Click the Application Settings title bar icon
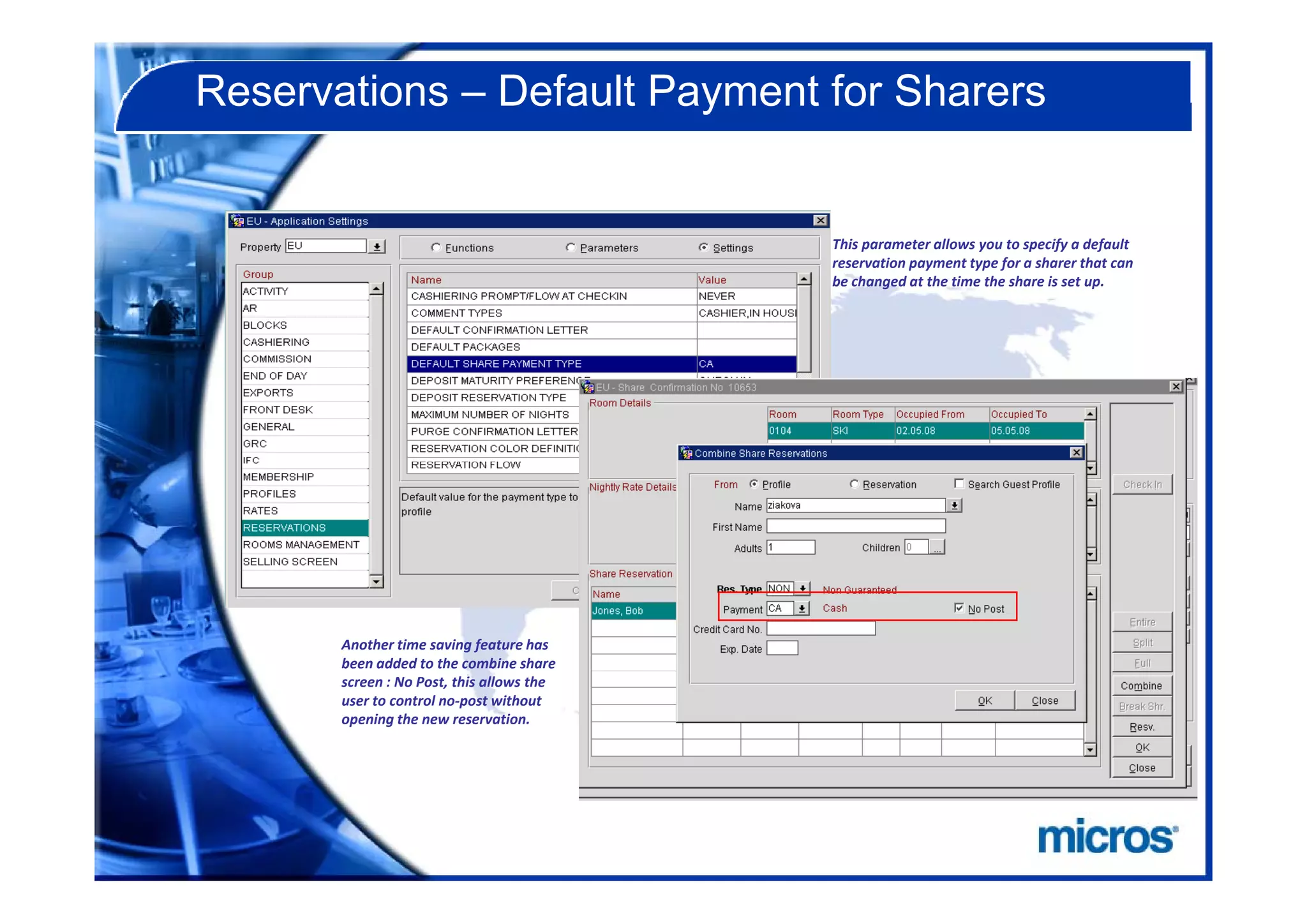The image size is (1307, 924). 238,221
